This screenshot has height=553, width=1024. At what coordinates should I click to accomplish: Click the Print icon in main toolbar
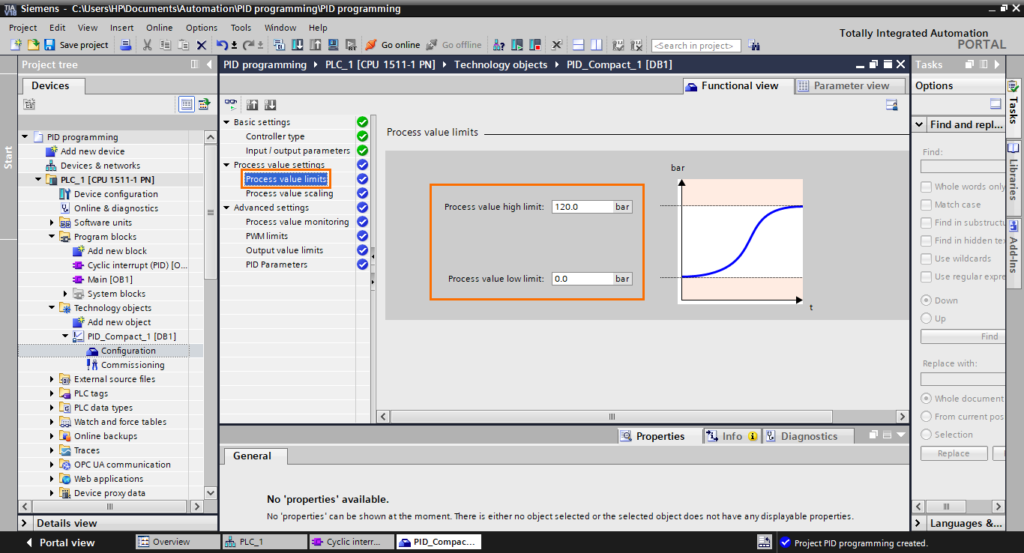[x=126, y=45]
